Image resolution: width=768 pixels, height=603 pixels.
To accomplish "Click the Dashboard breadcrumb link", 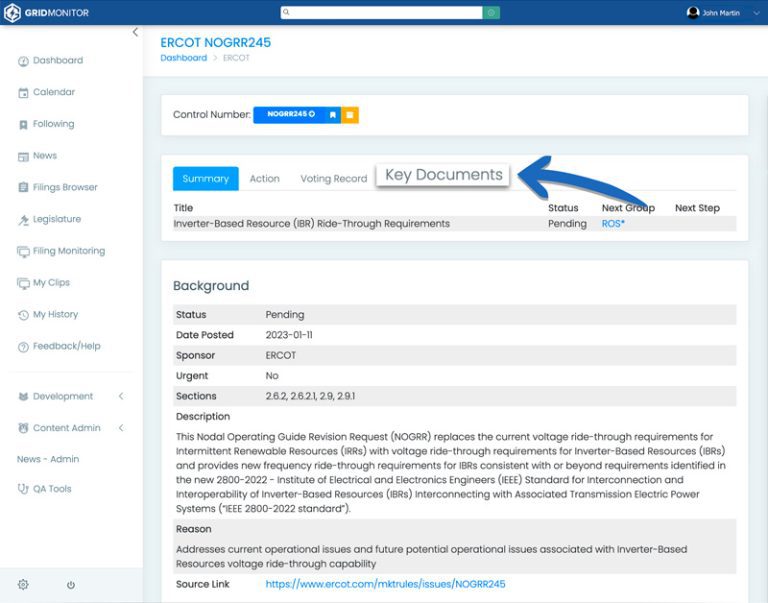I will [184, 58].
